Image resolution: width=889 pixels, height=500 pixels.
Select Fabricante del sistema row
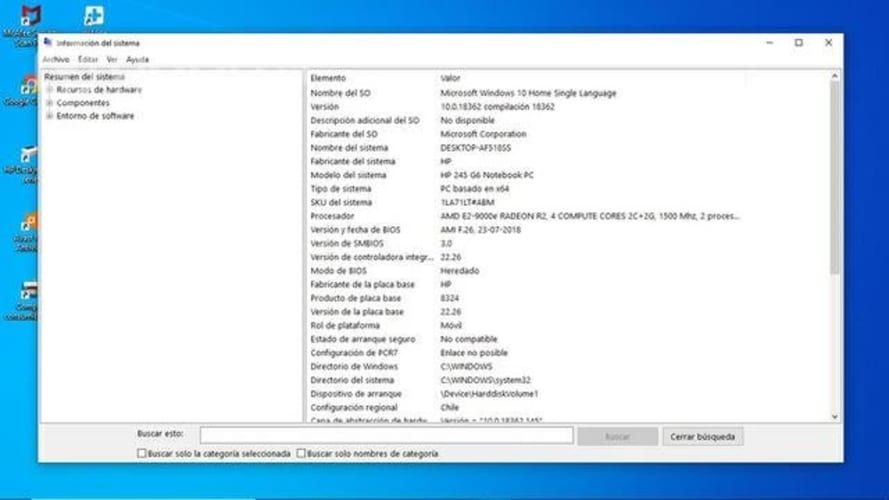[x=569, y=161]
